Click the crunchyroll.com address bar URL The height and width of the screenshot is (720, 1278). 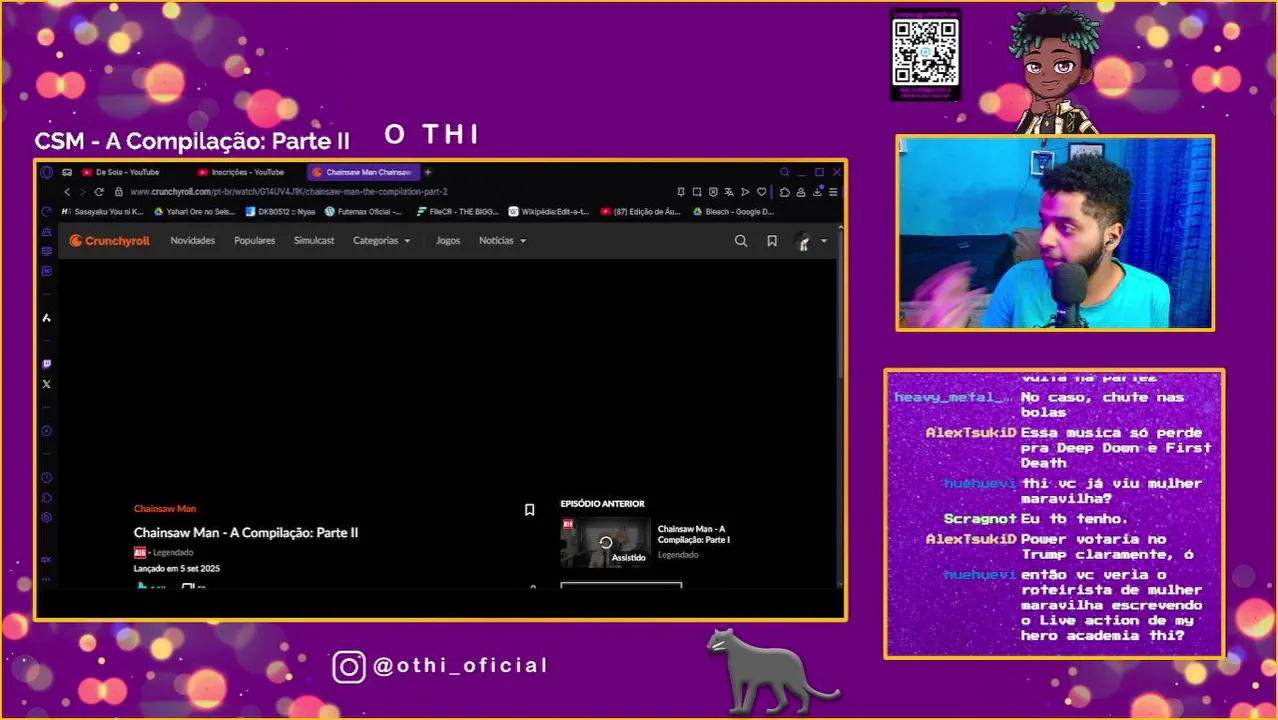(x=288, y=192)
